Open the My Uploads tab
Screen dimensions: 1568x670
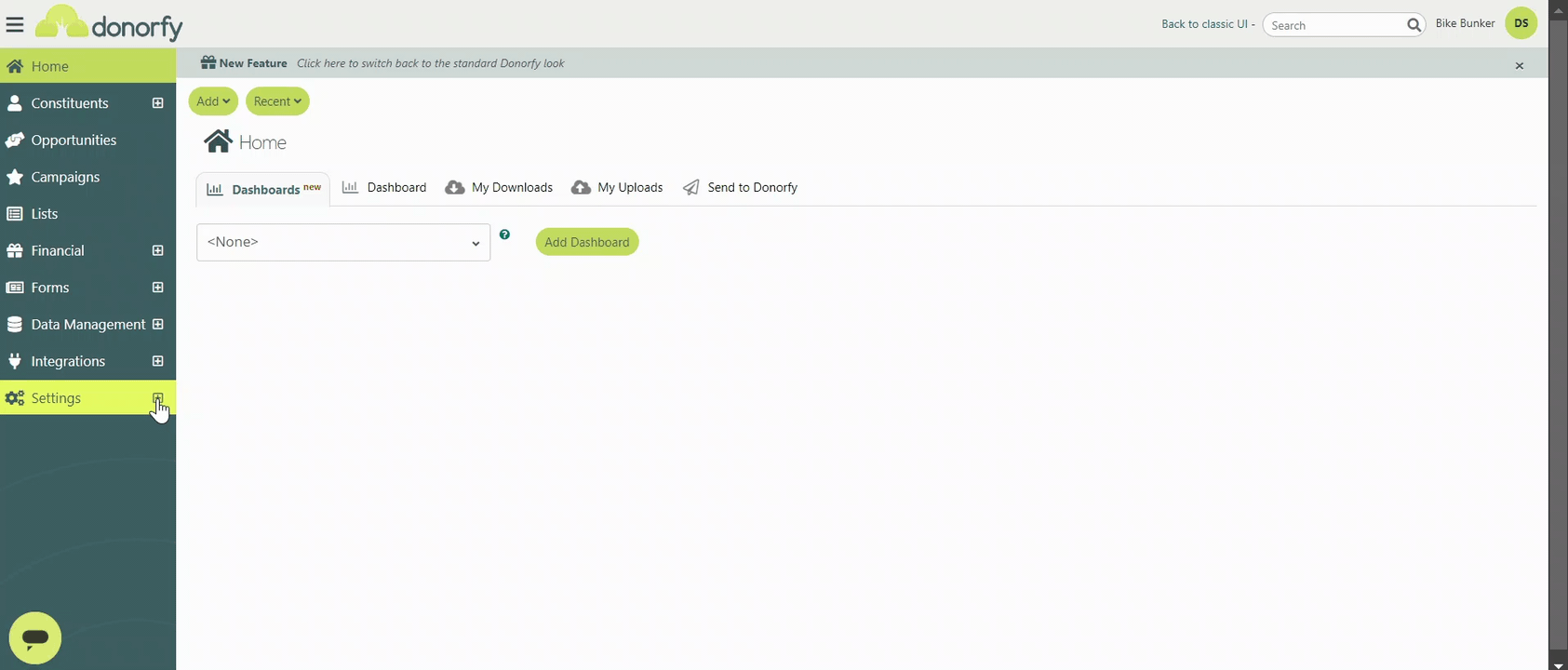(x=617, y=188)
